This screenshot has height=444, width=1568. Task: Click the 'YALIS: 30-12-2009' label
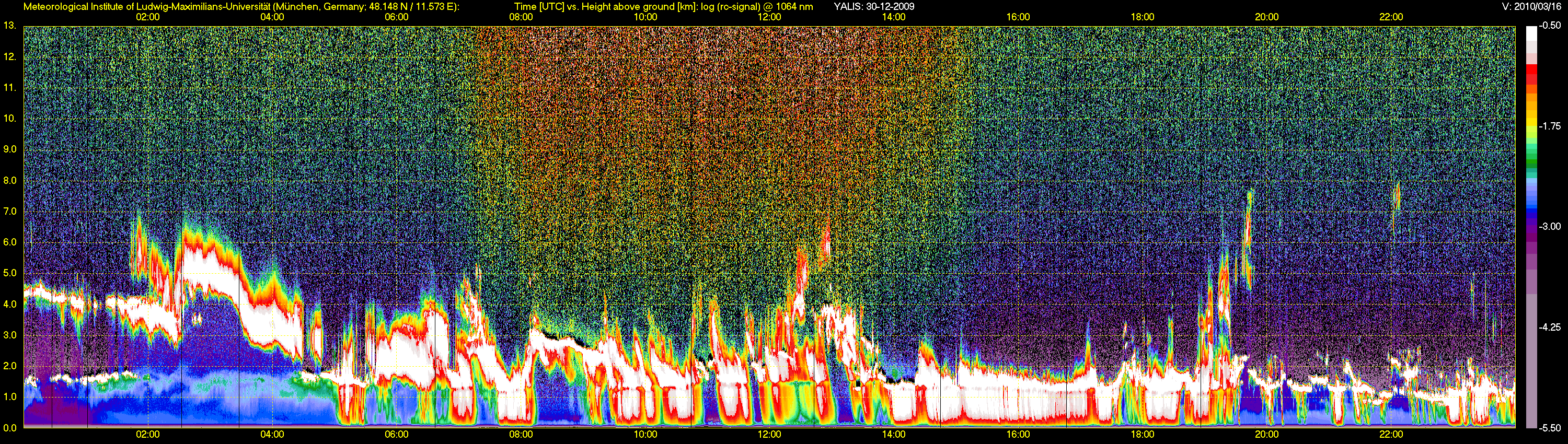[x=874, y=7]
